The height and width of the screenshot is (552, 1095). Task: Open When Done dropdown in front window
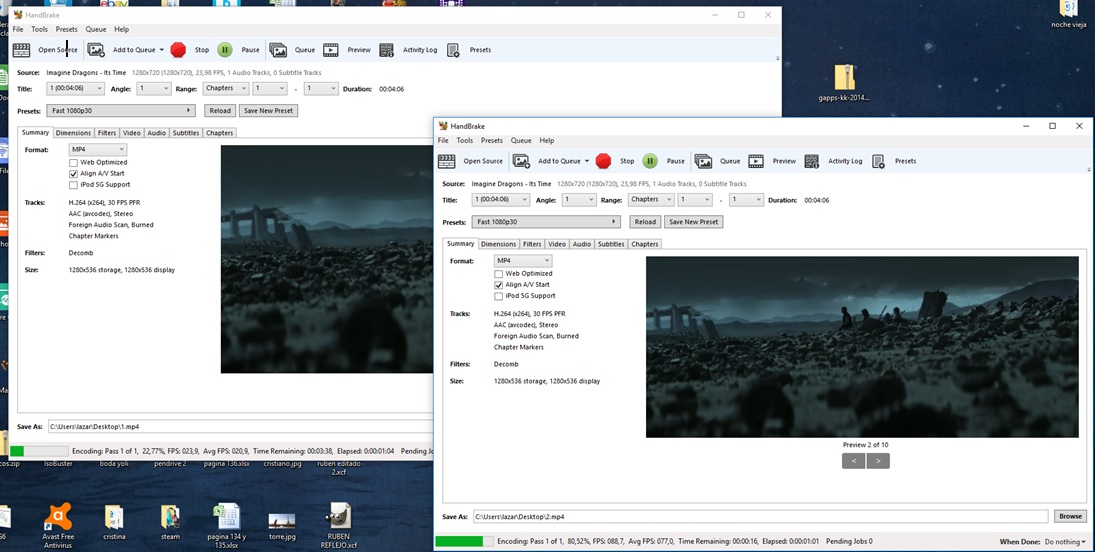pyautogui.click(x=1065, y=542)
